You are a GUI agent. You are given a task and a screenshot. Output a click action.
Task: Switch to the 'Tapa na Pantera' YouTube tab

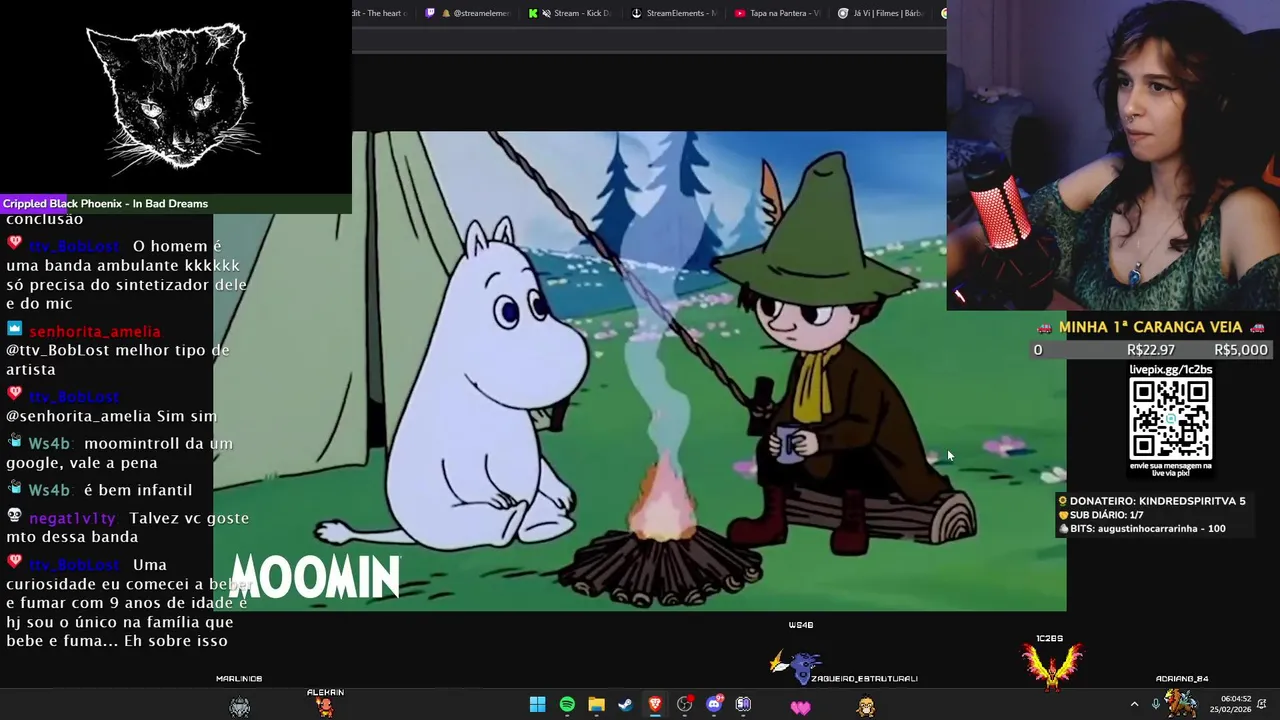778,13
